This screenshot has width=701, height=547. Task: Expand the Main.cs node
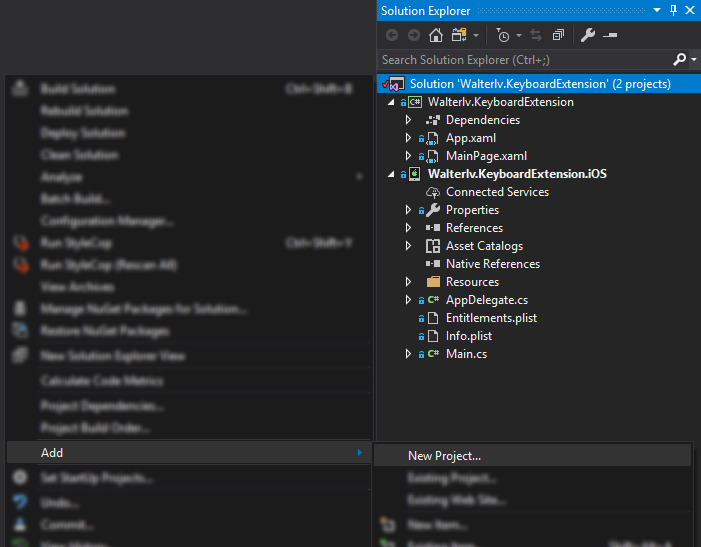click(x=408, y=353)
